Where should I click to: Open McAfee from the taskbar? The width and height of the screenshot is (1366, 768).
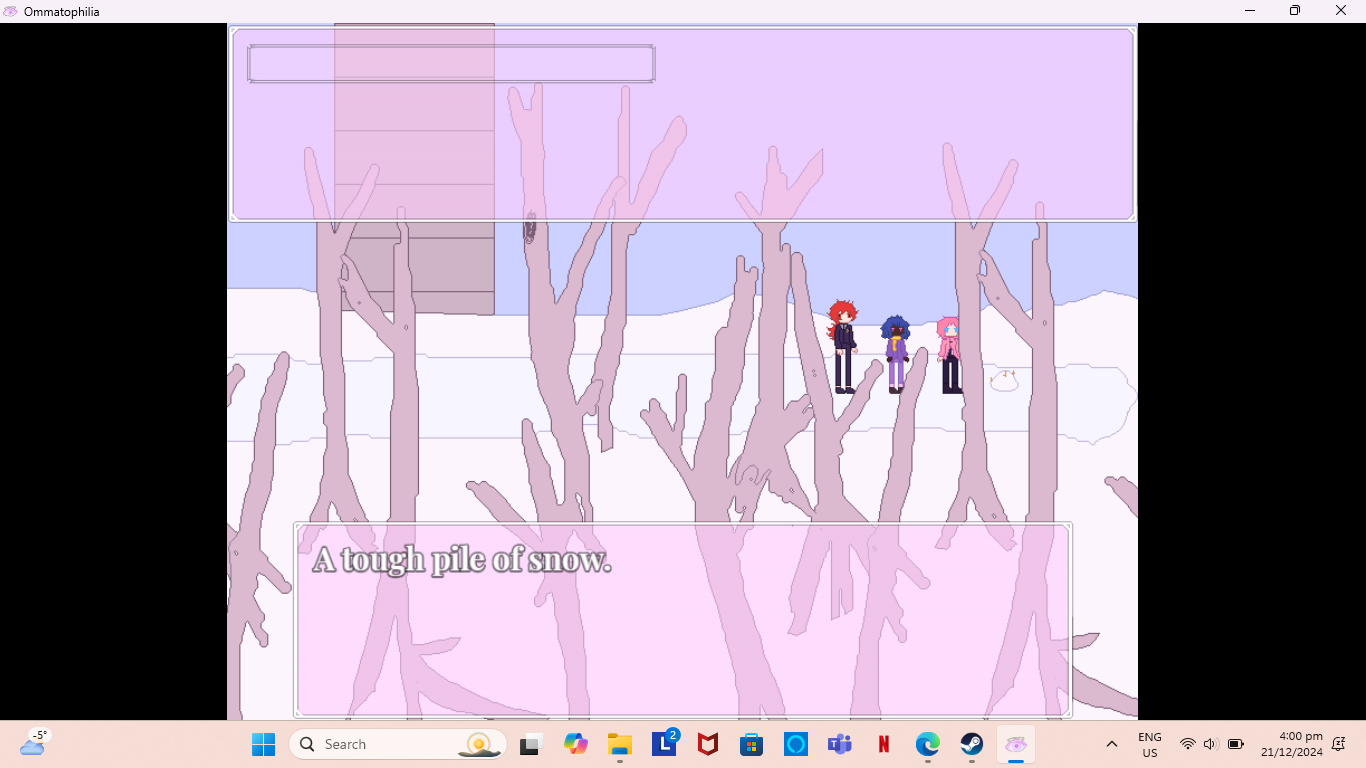[x=708, y=744]
